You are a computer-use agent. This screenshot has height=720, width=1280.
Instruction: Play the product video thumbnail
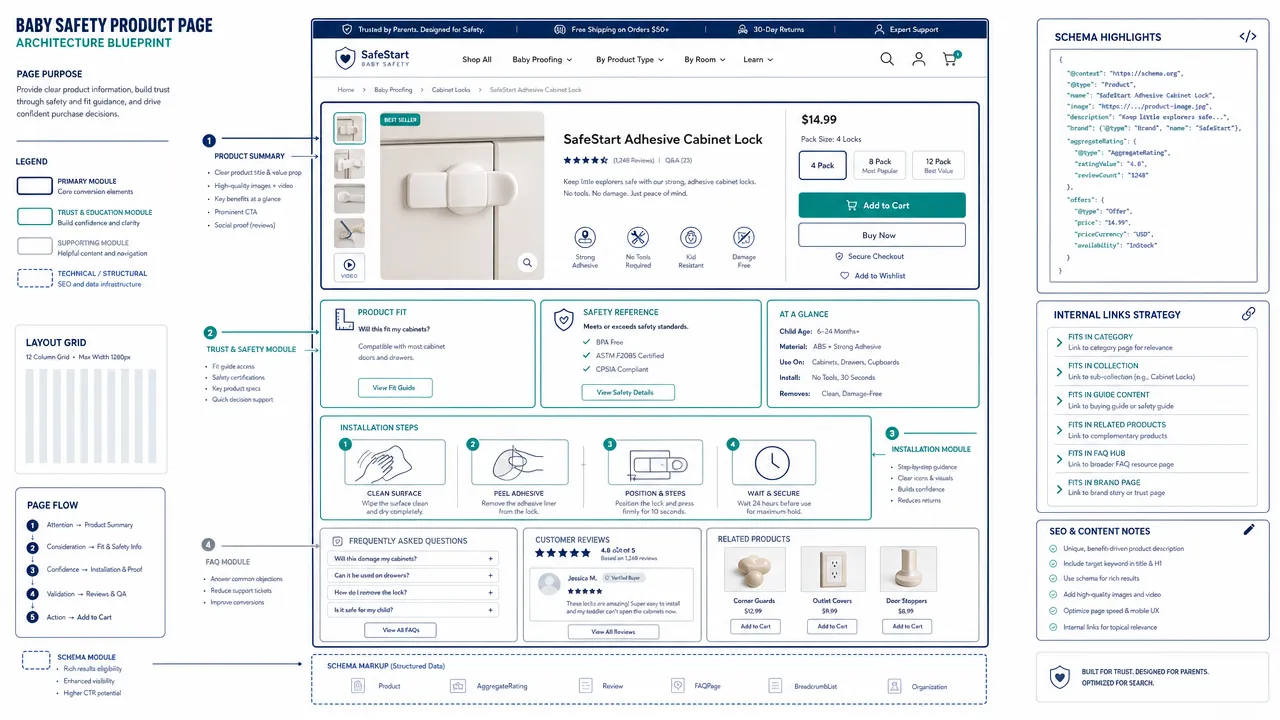pos(349,267)
